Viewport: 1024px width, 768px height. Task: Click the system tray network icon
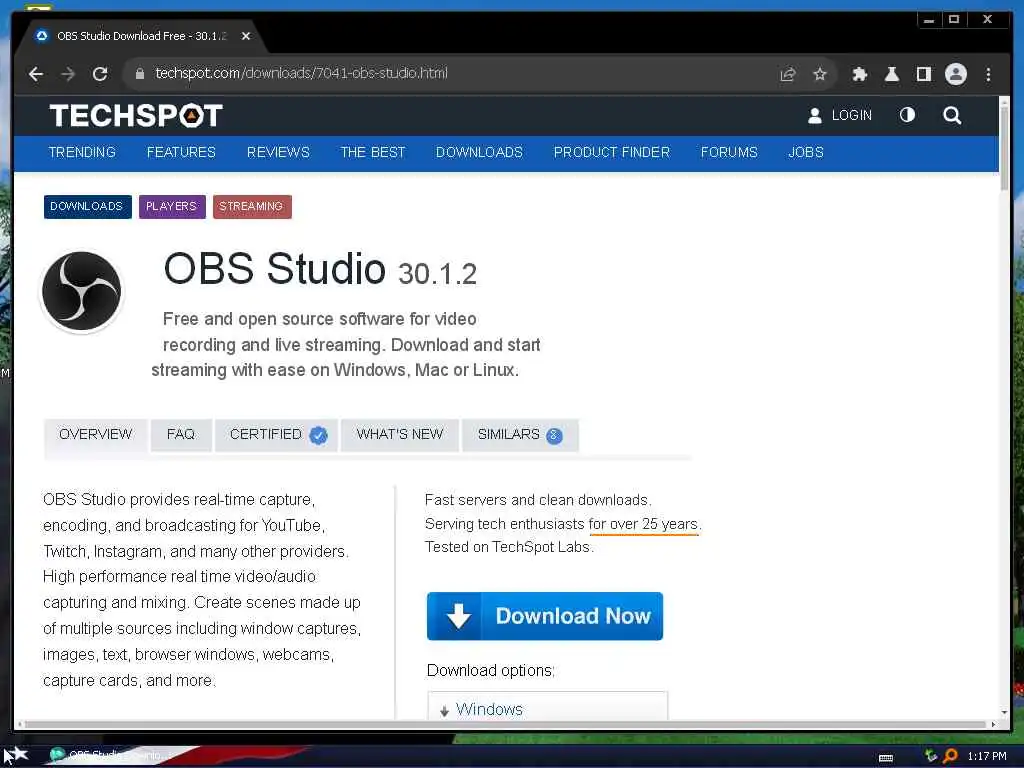[931, 756]
